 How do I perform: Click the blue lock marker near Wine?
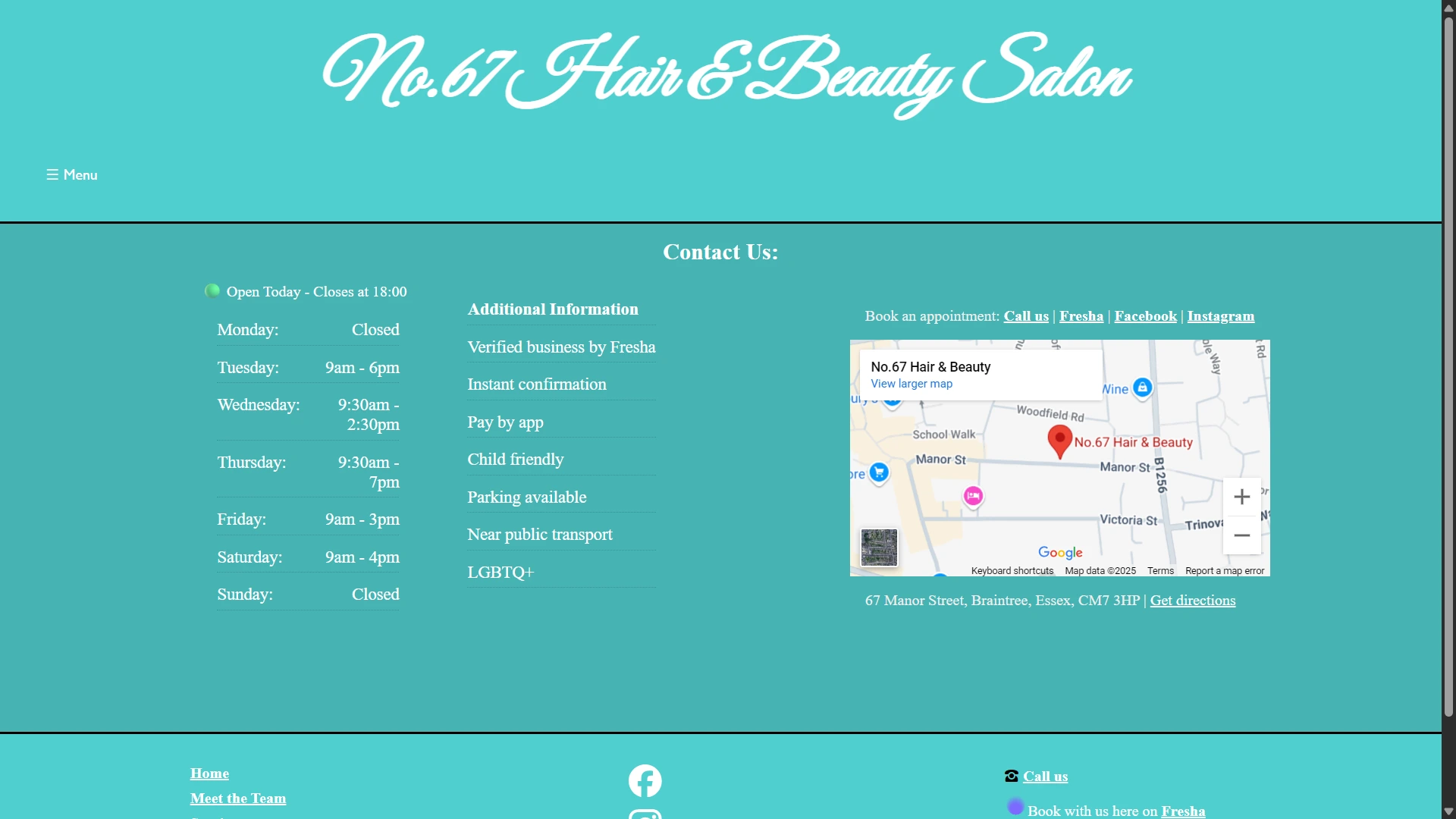tap(1142, 388)
